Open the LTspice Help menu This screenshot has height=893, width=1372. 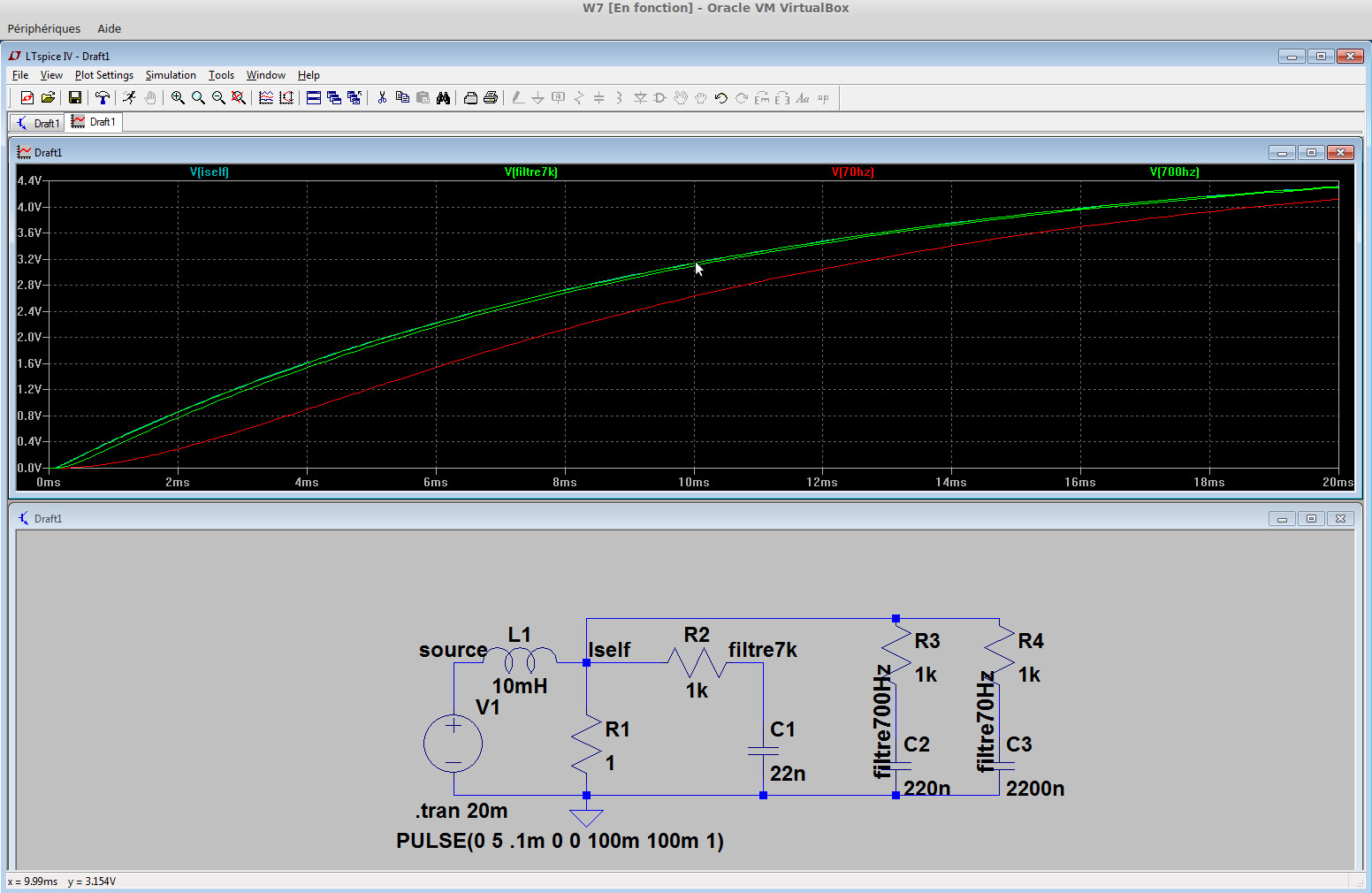309,75
